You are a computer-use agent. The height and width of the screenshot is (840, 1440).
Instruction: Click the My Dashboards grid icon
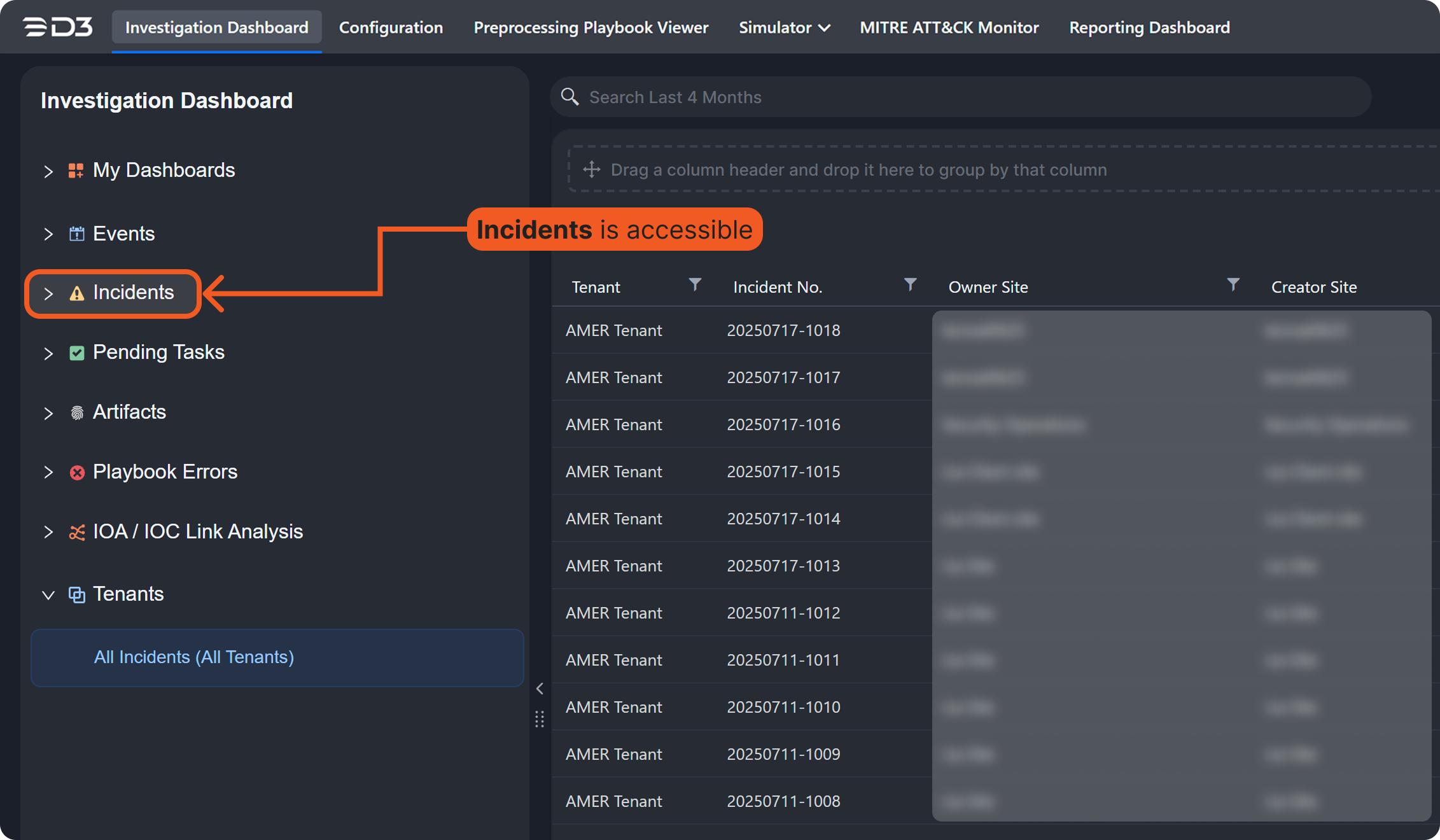click(76, 171)
